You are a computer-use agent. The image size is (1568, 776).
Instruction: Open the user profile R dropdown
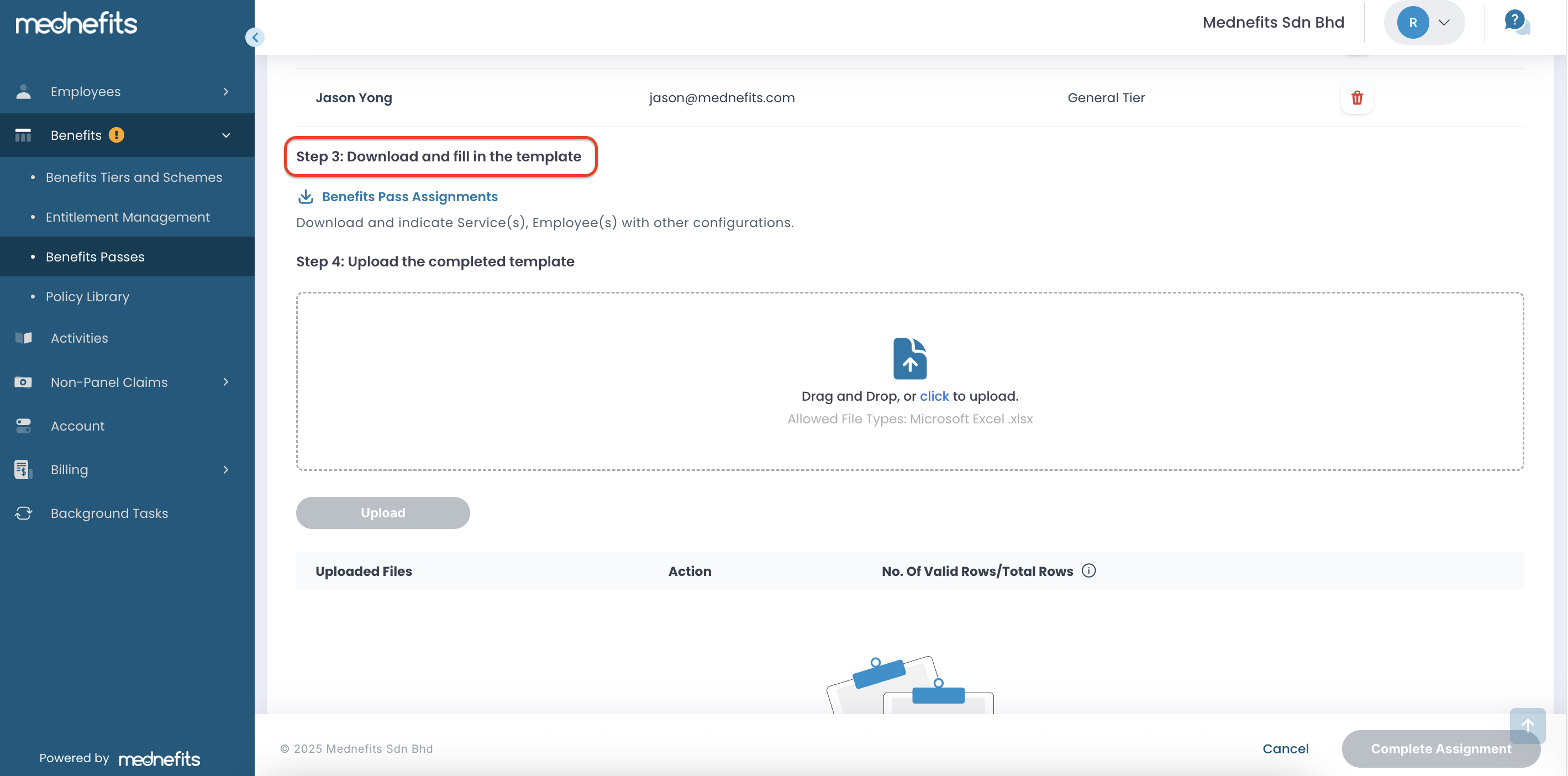tap(1424, 23)
